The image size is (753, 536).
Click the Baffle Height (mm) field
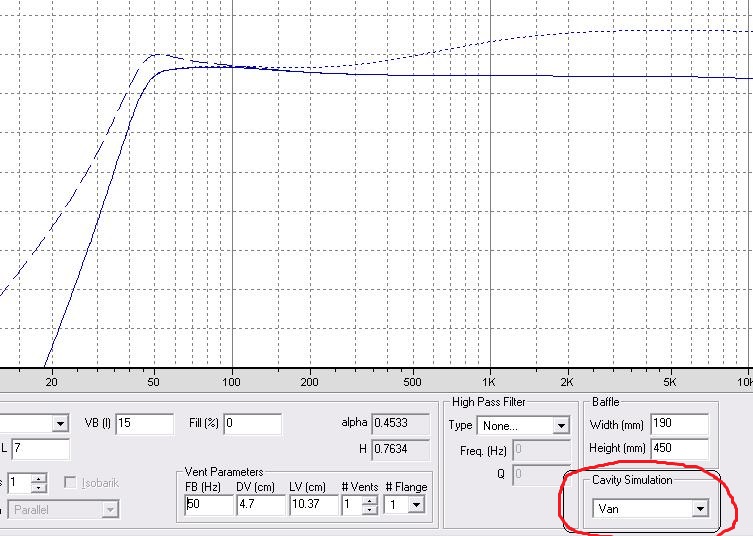tap(680, 449)
